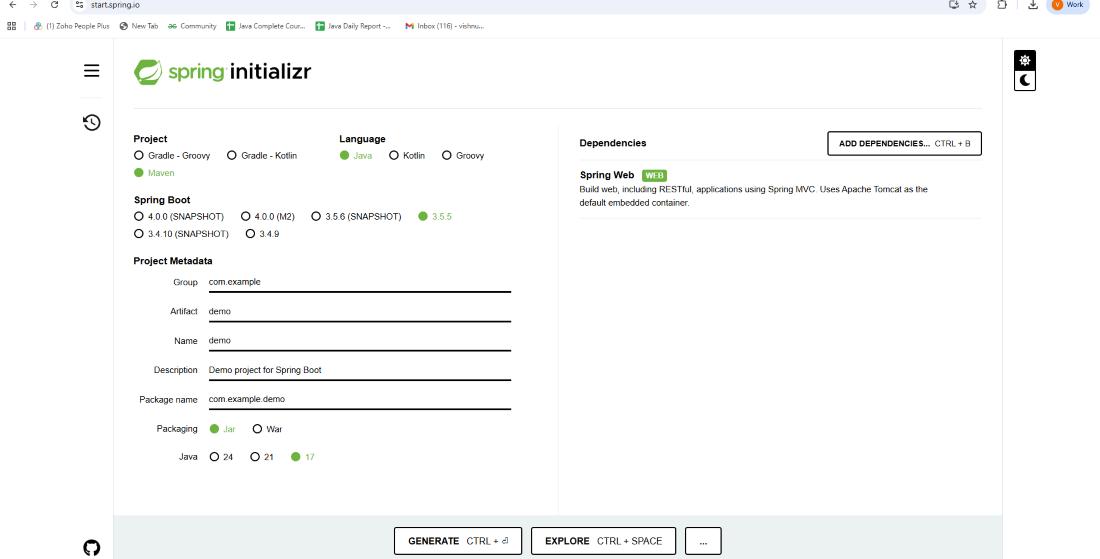Open Java Daily Report bookmark
The height and width of the screenshot is (559, 1100).
[353, 26]
